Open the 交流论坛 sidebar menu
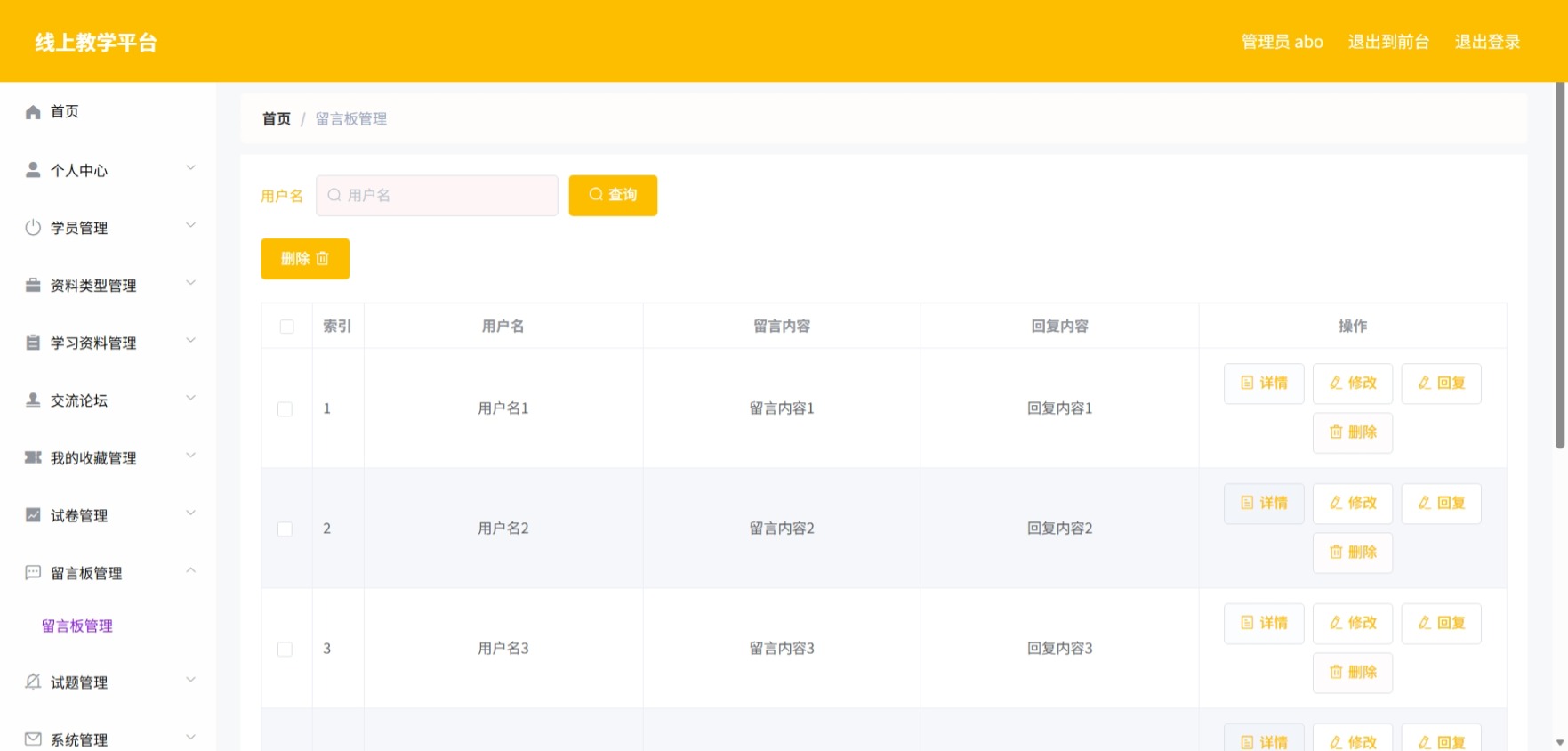Image resolution: width=1568 pixels, height=751 pixels. tap(108, 400)
